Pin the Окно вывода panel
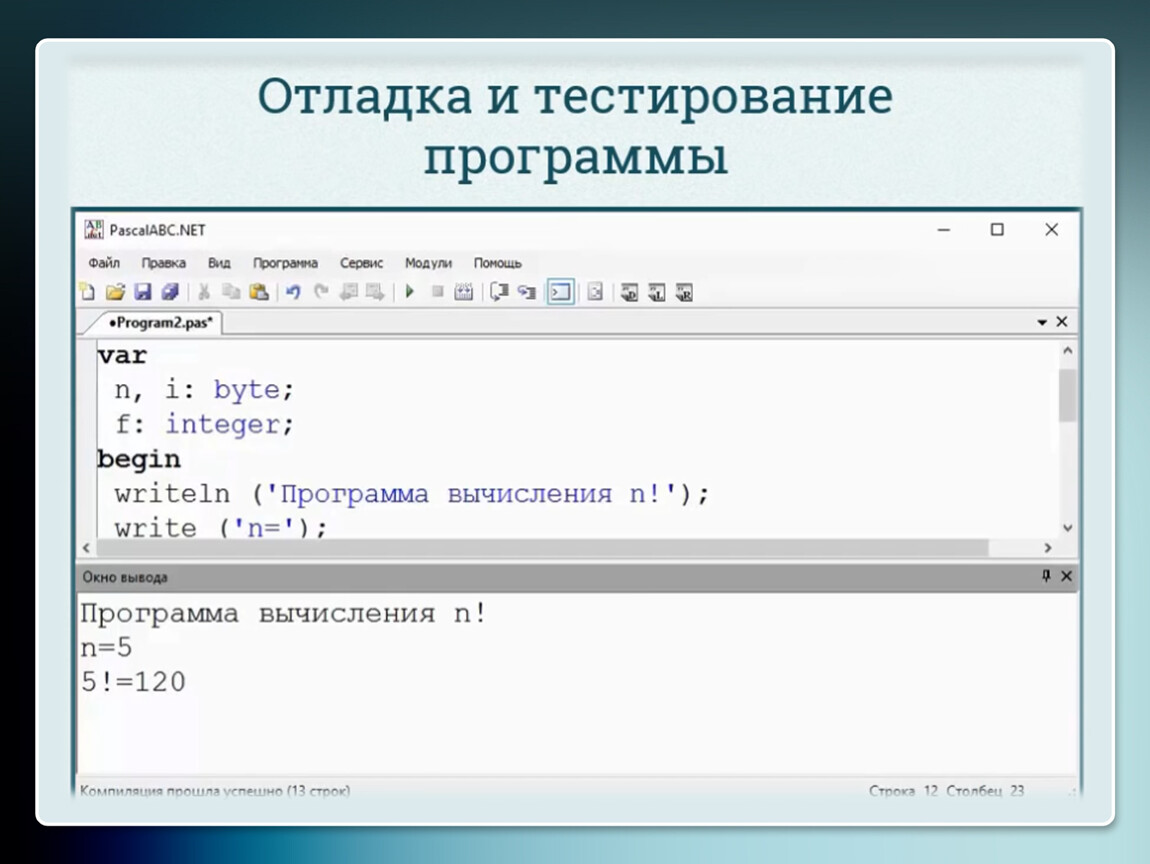The width and height of the screenshot is (1150, 864). click(1046, 576)
